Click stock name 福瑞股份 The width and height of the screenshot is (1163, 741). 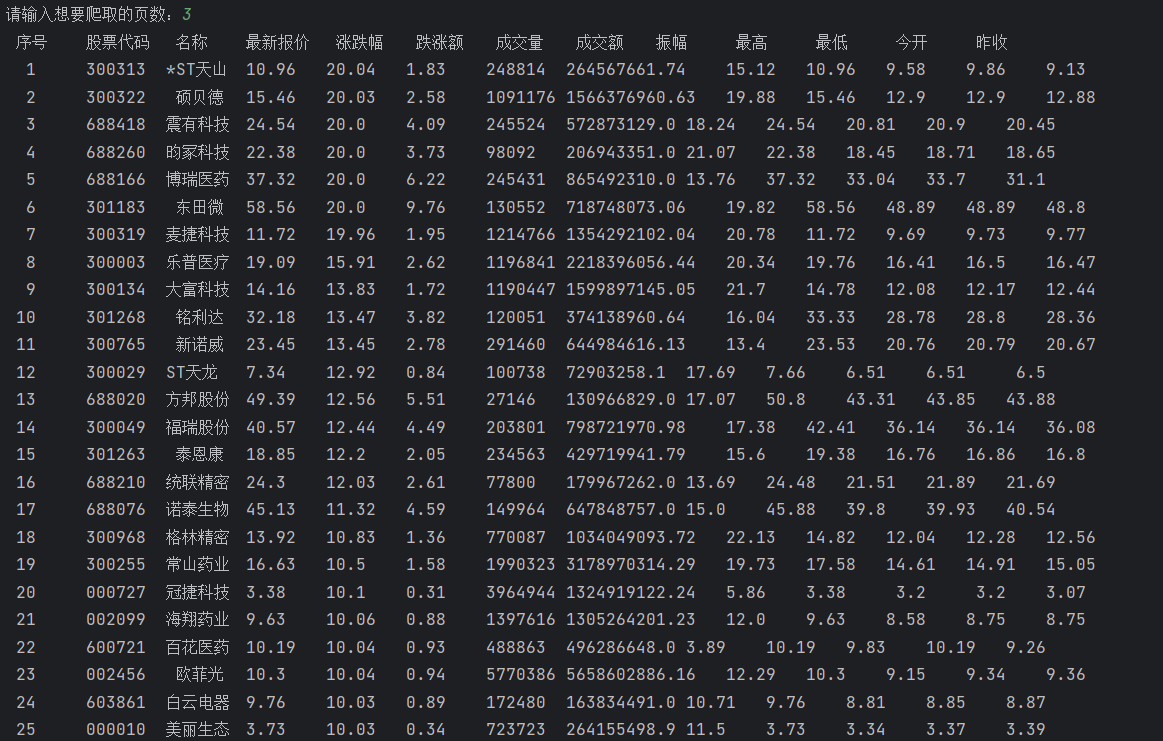click(x=198, y=428)
